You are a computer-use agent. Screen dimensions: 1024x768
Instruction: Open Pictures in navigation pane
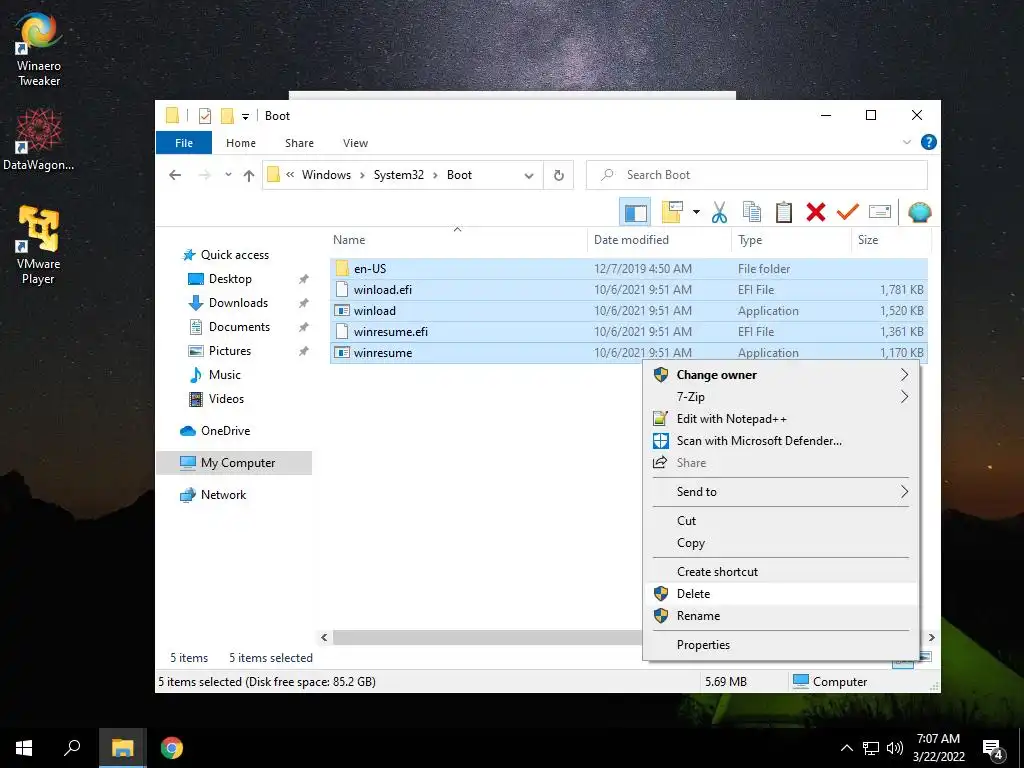229,351
